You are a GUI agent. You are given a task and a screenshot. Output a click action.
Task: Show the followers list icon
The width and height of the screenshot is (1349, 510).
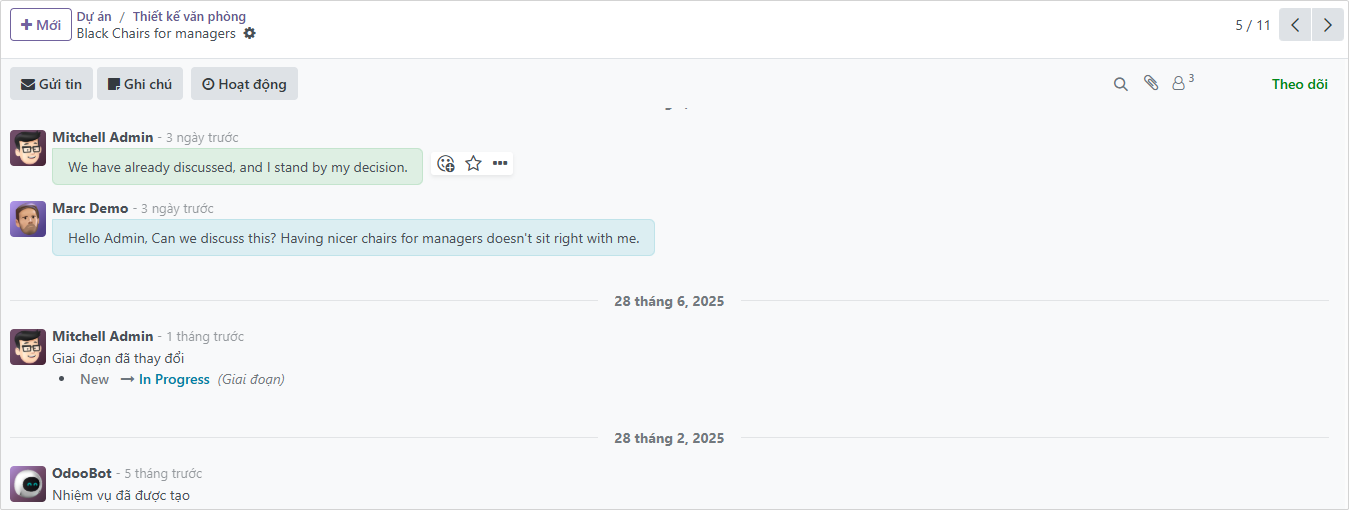1181,84
